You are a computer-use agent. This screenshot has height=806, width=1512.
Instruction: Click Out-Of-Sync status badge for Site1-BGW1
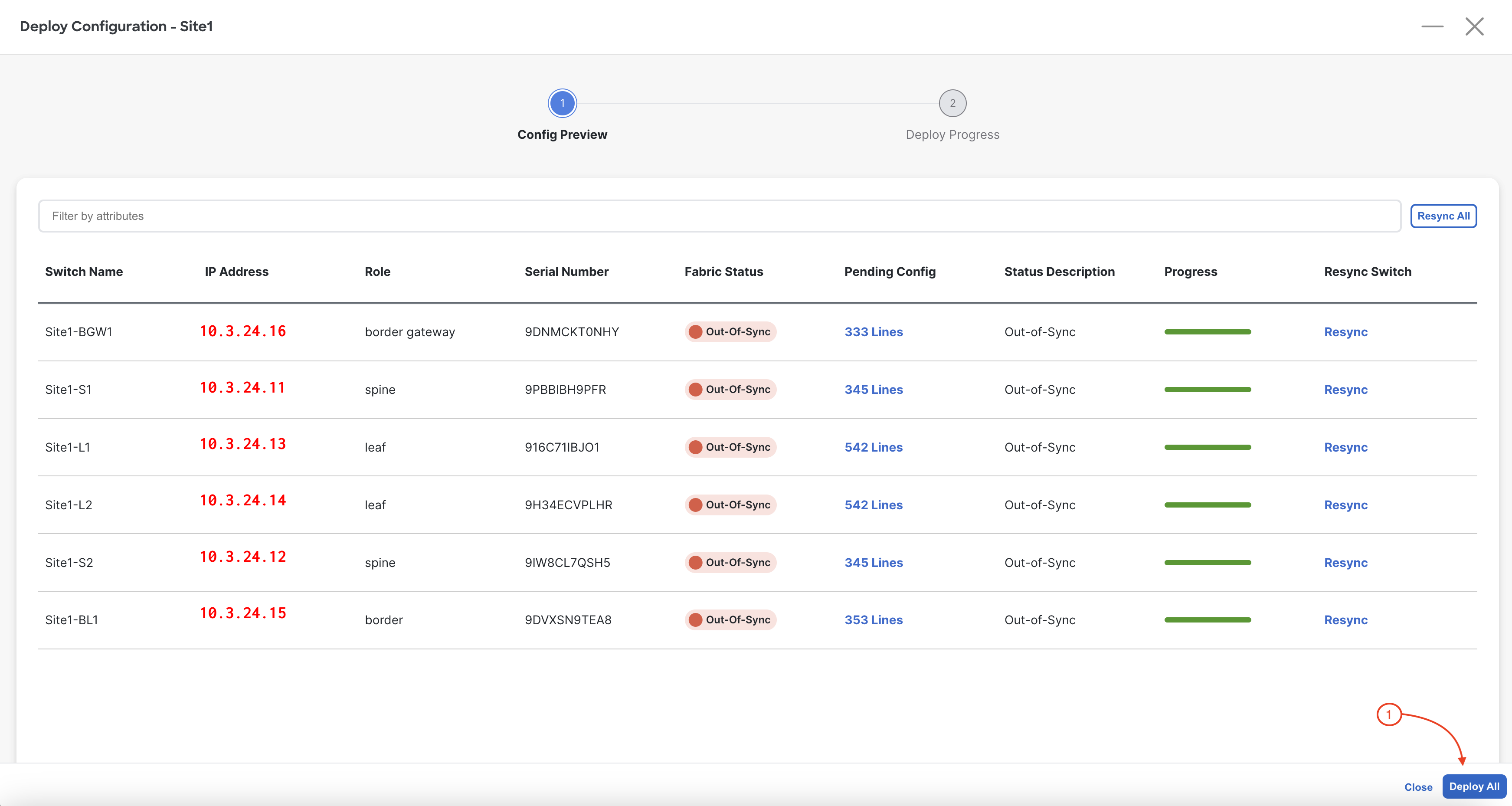[730, 332]
